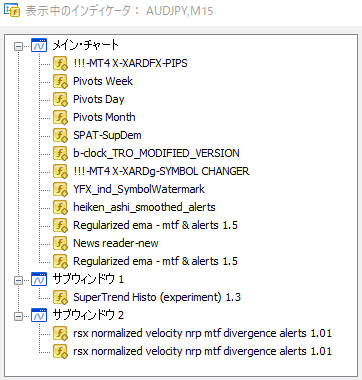Select the "Pivots Week" indicator
Image resolution: width=362 pixels, height=380 pixels.
tap(103, 81)
